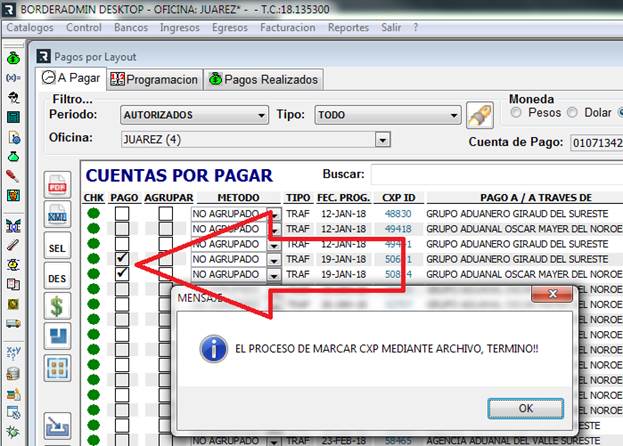623x446 pixels.
Task: Open METODO dropdown for 19-JAN-18 OSCAR MAYER row
Action: (x=274, y=275)
